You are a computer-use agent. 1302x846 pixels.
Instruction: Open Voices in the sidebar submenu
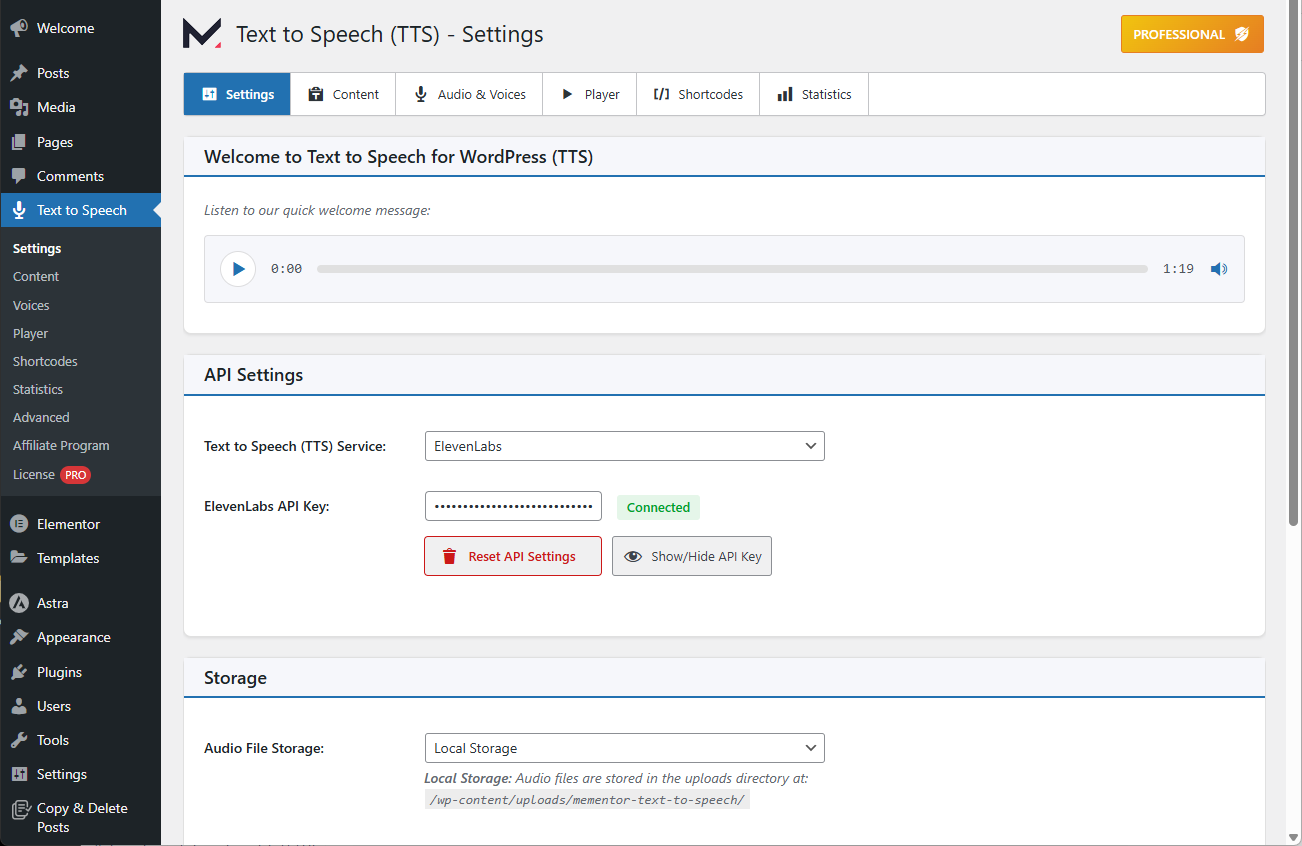click(x=31, y=305)
